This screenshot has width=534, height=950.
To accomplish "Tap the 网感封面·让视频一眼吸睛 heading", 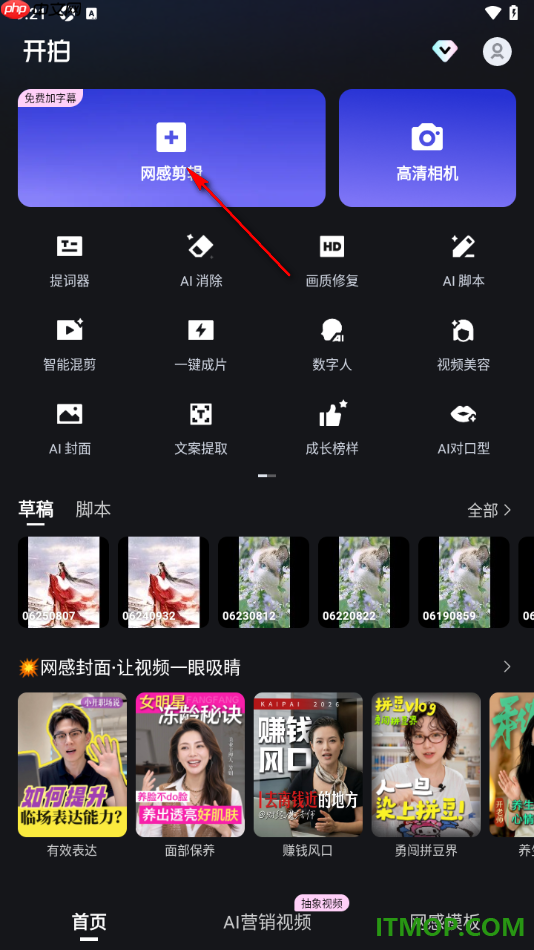I will click(x=130, y=668).
